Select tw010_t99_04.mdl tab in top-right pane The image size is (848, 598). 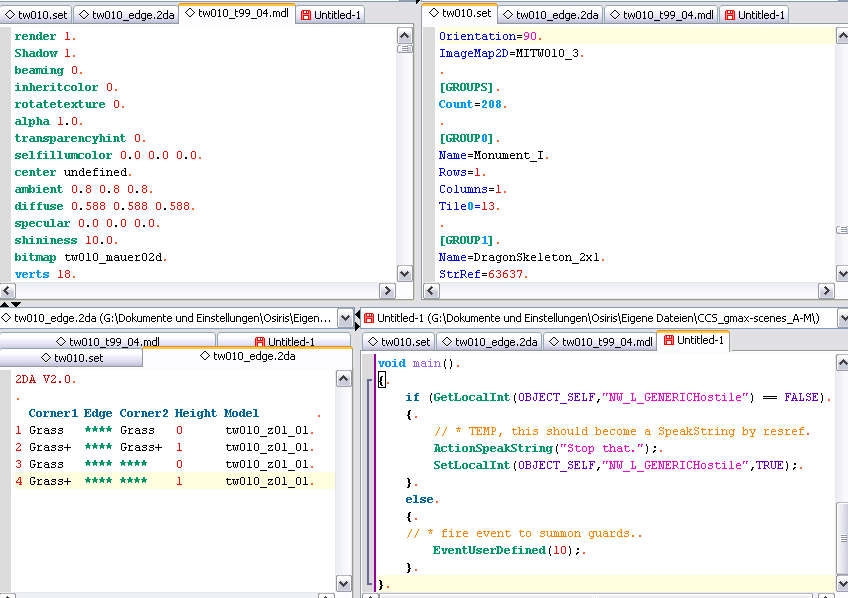pyautogui.click(x=660, y=15)
